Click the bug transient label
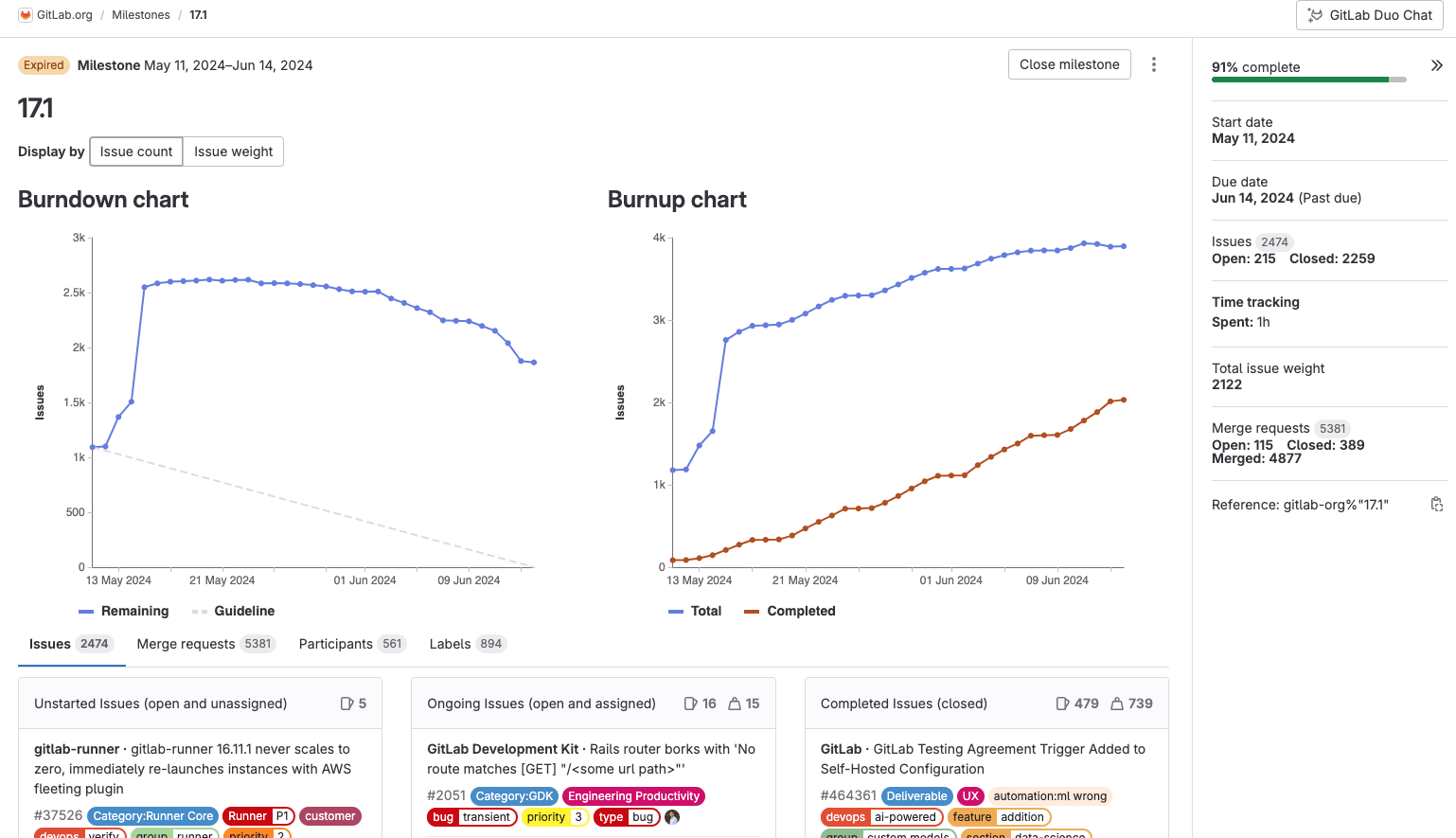This screenshot has width=1456, height=838. point(472,817)
